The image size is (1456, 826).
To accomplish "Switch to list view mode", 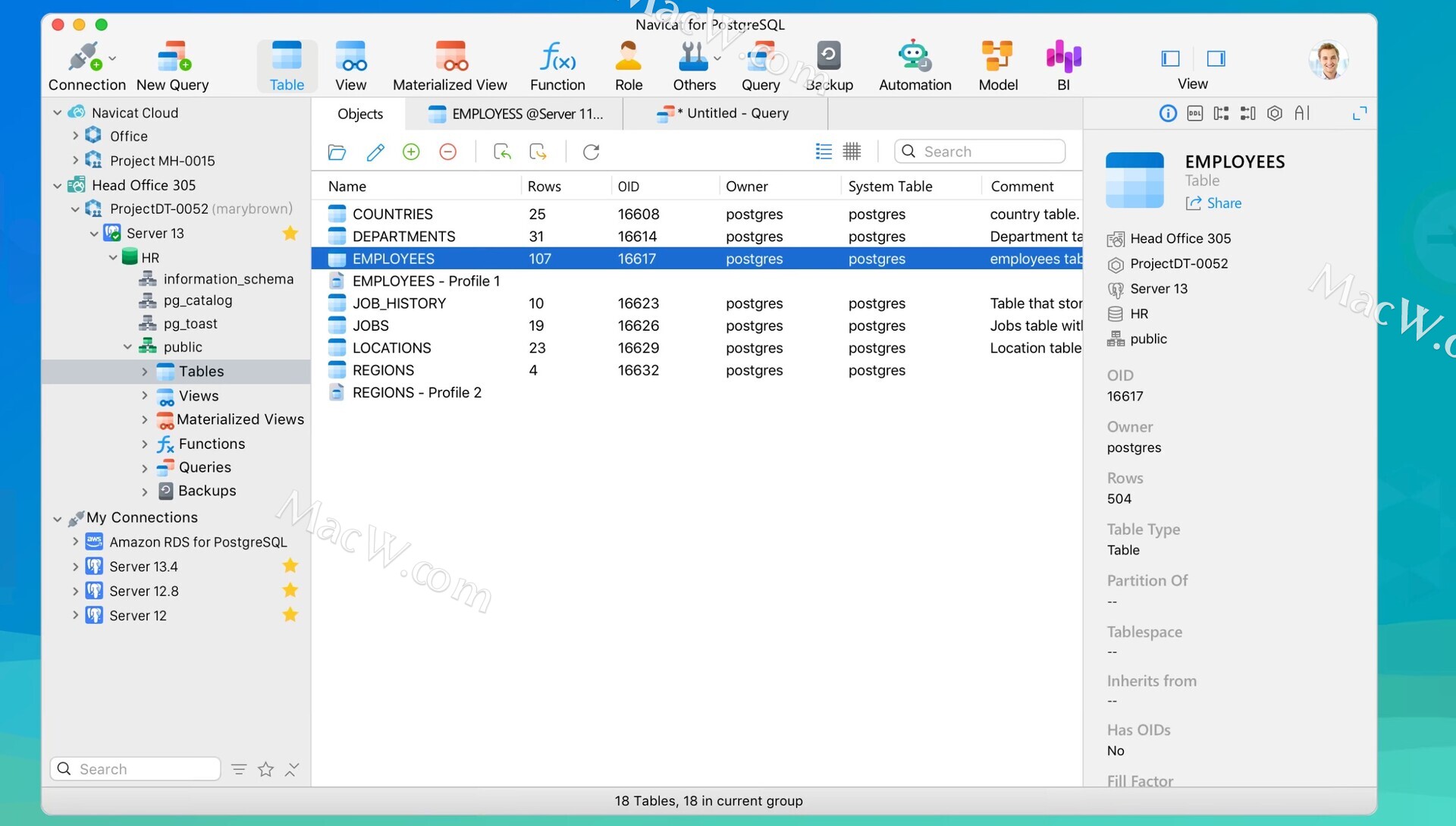I will pyautogui.click(x=824, y=152).
